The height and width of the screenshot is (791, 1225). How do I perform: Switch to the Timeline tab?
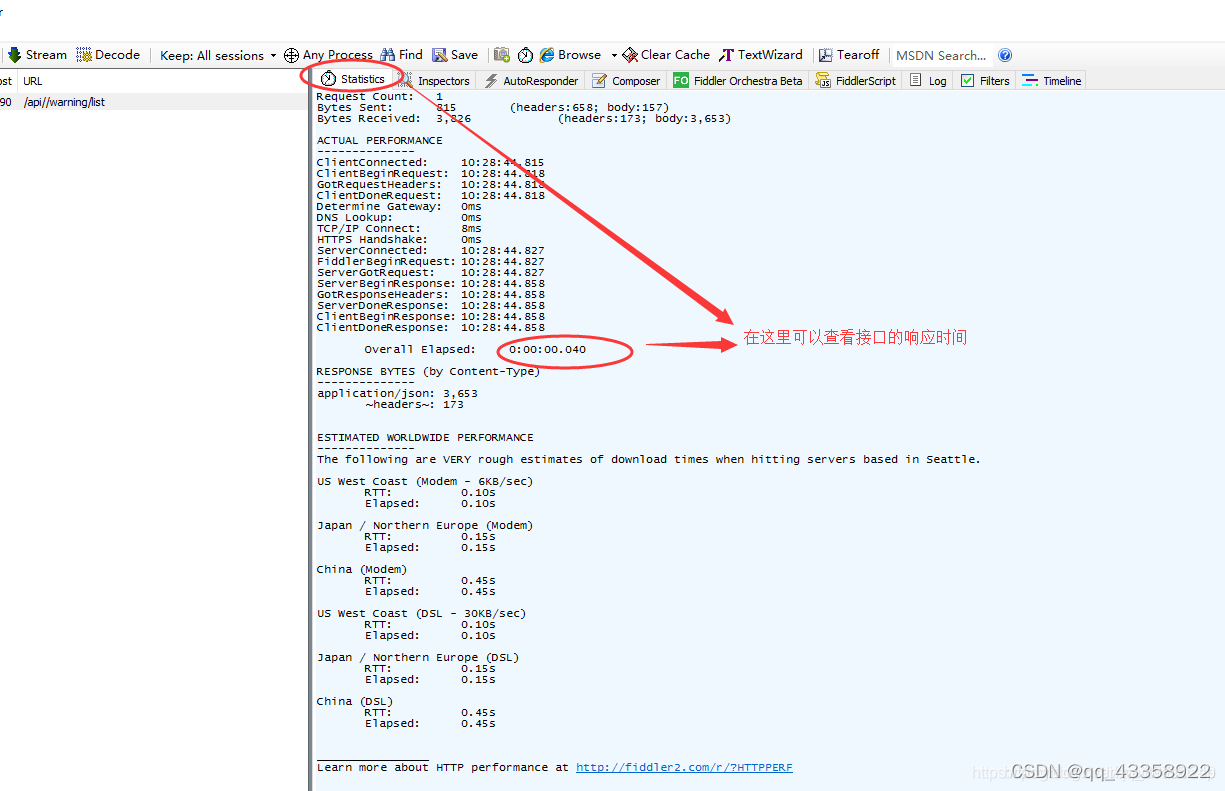click(1051, 81)
